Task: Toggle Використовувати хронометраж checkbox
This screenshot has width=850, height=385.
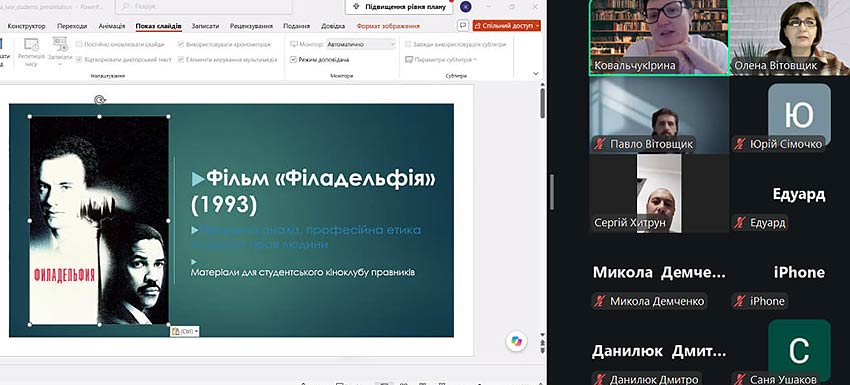Action: (x=181, y=44)
